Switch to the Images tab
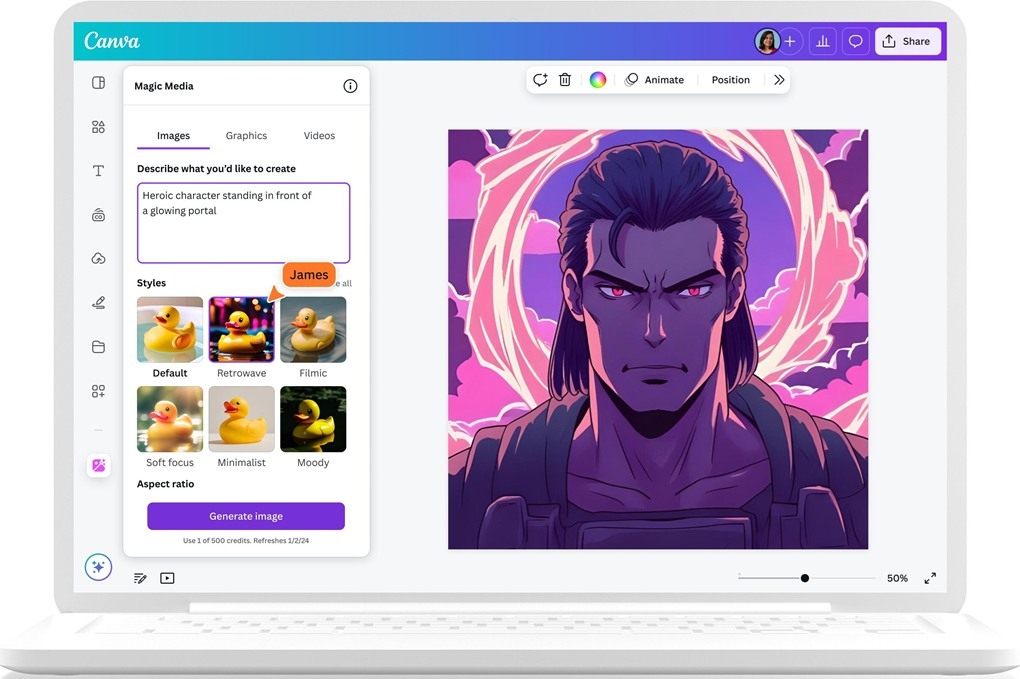The width and height of the screenshot is (1020, 679). click(x=173, y=135)
